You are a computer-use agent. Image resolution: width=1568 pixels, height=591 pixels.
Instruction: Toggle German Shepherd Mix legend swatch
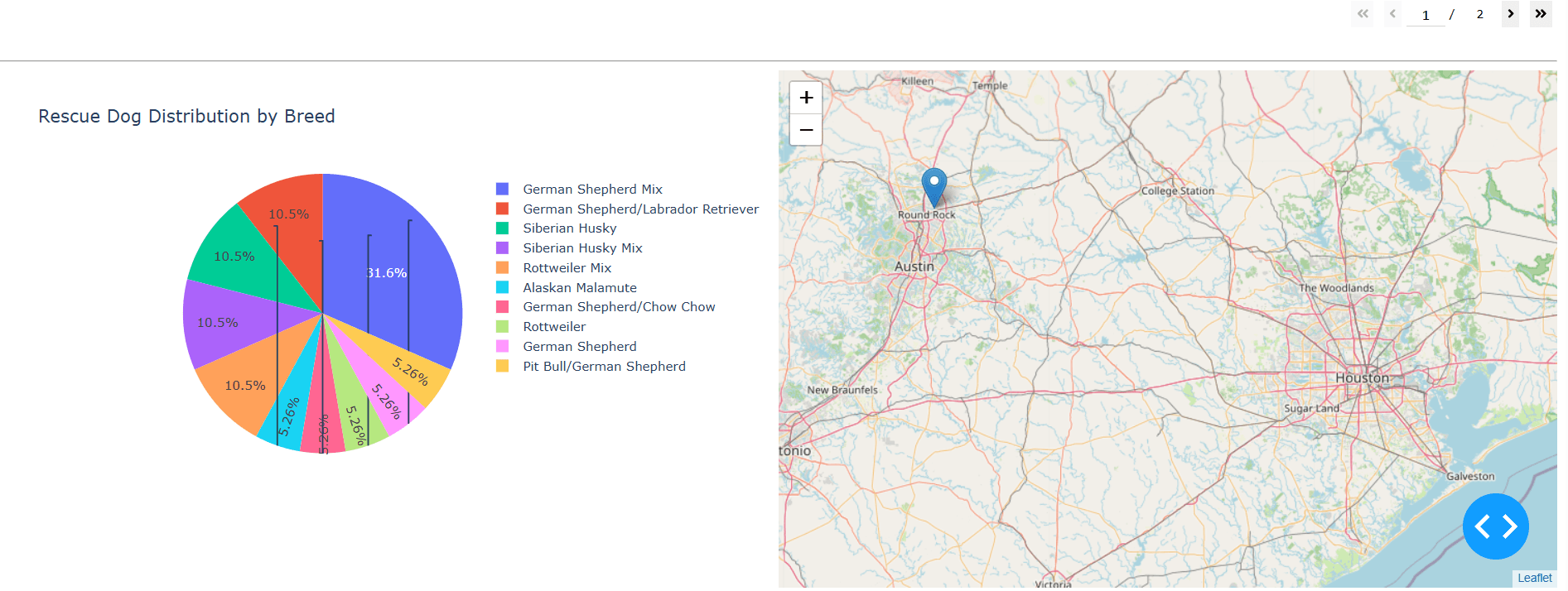pyautogui.click(x=502, y=190)
